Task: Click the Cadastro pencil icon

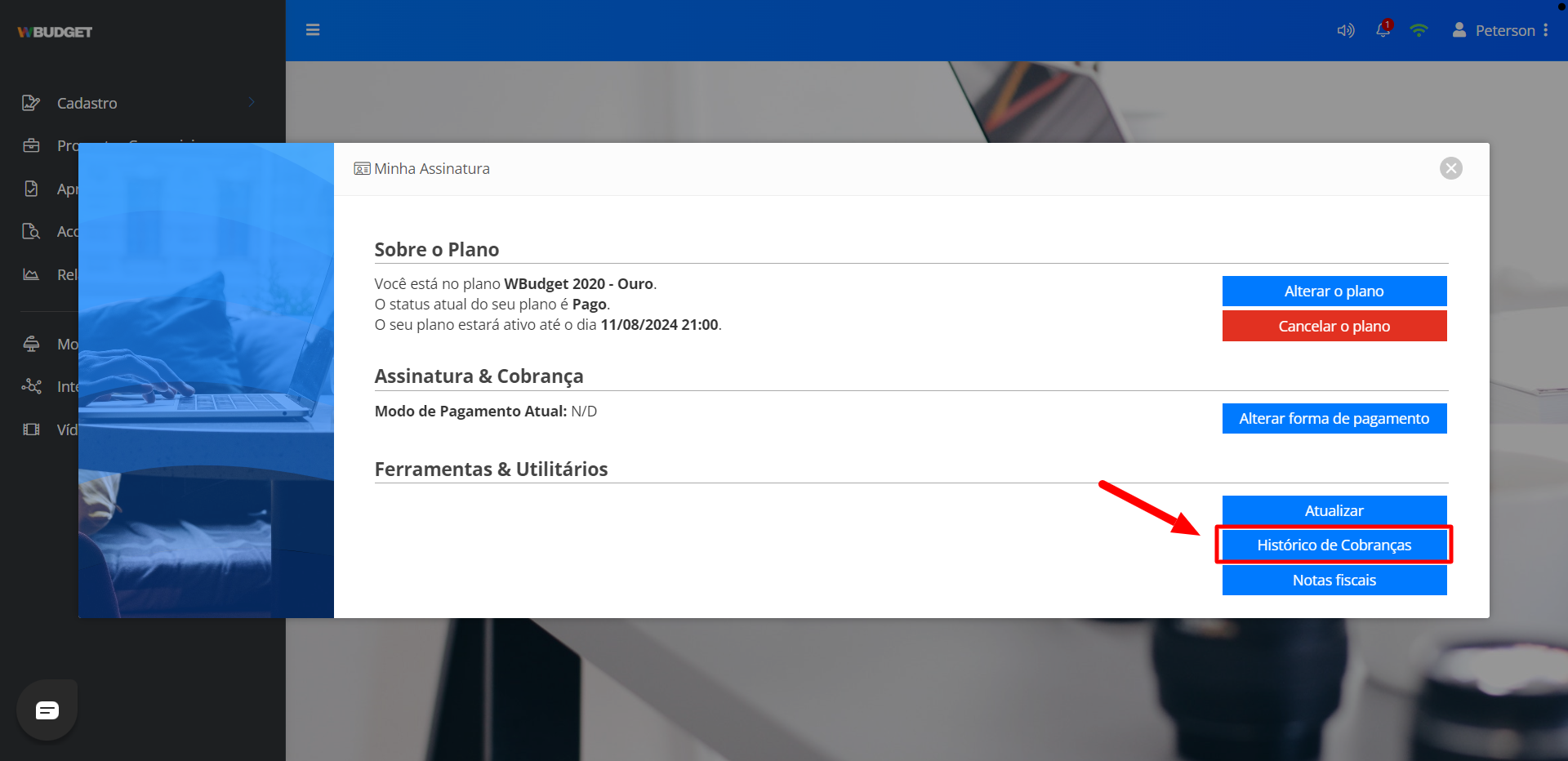Action: click(x=31, y=103)
